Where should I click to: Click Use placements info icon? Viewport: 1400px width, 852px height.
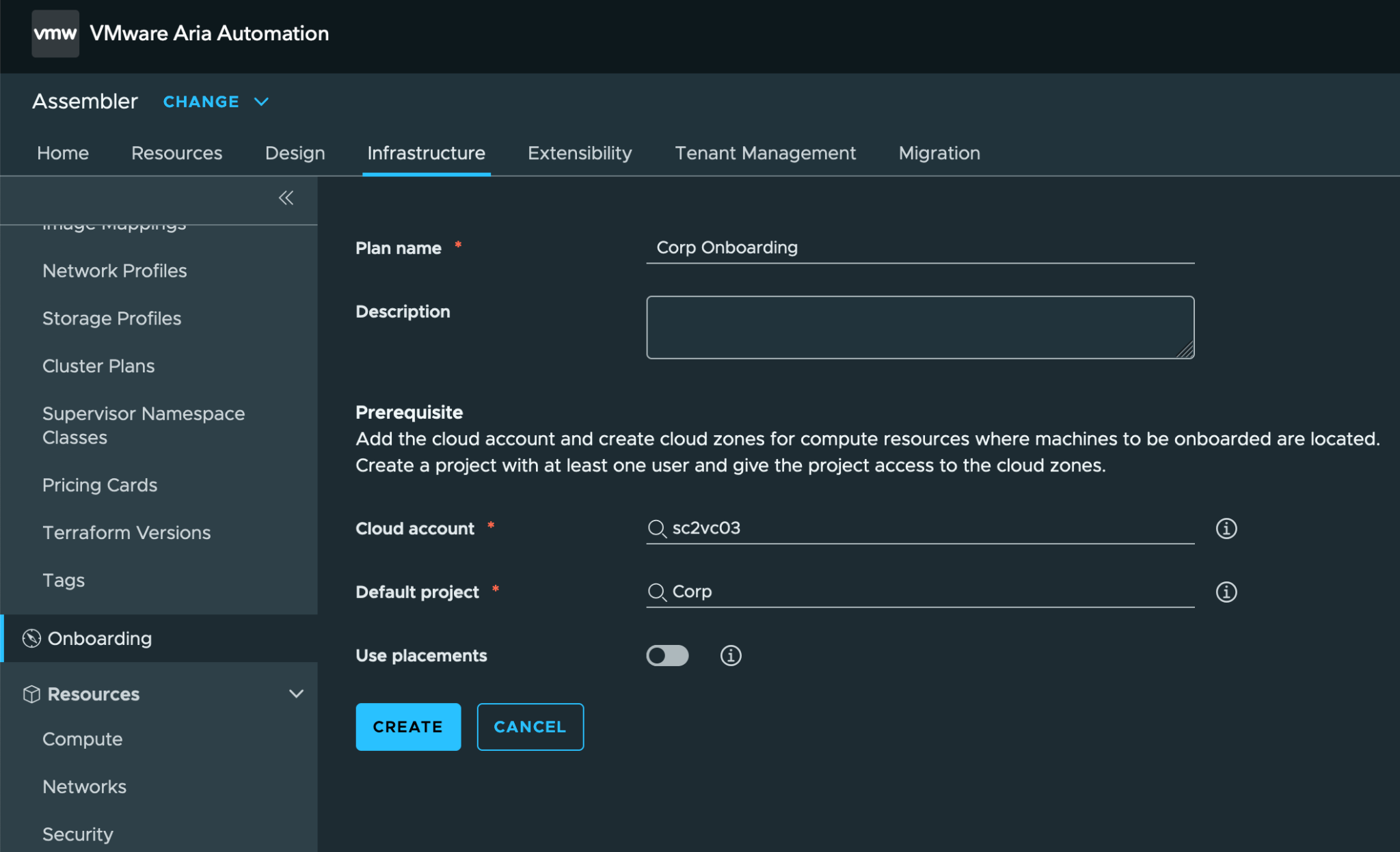point(730,656)
